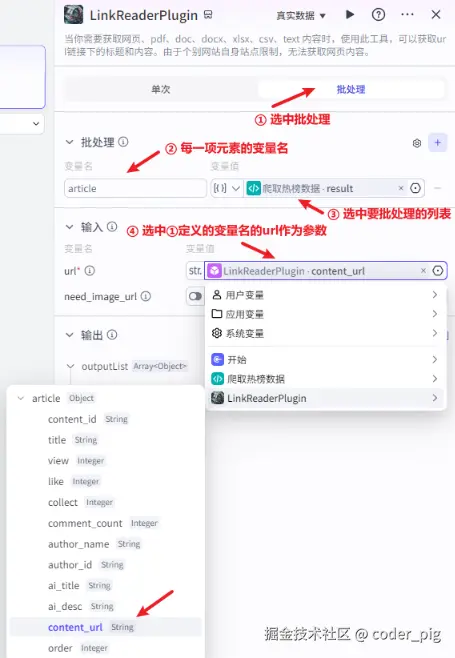Expand 系统变量 in variable menu
Screen dimensions: 455x658
point(325,334)
